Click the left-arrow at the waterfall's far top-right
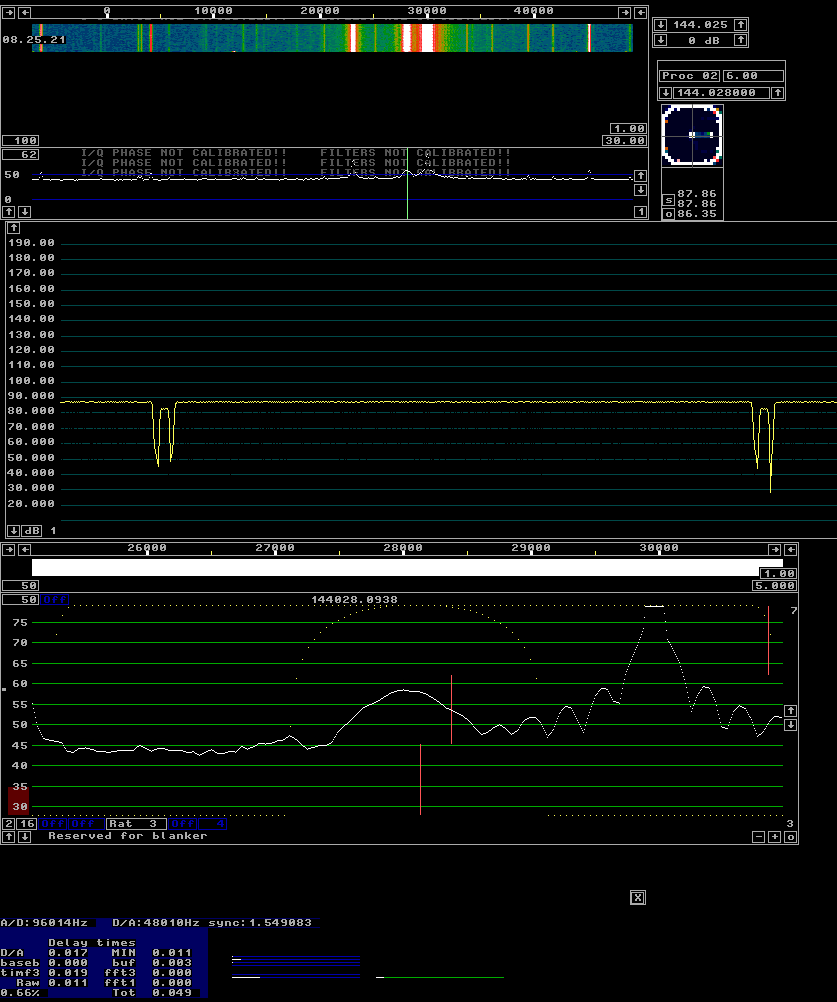This screenshot has width=837, height=1002. point(641,12)
